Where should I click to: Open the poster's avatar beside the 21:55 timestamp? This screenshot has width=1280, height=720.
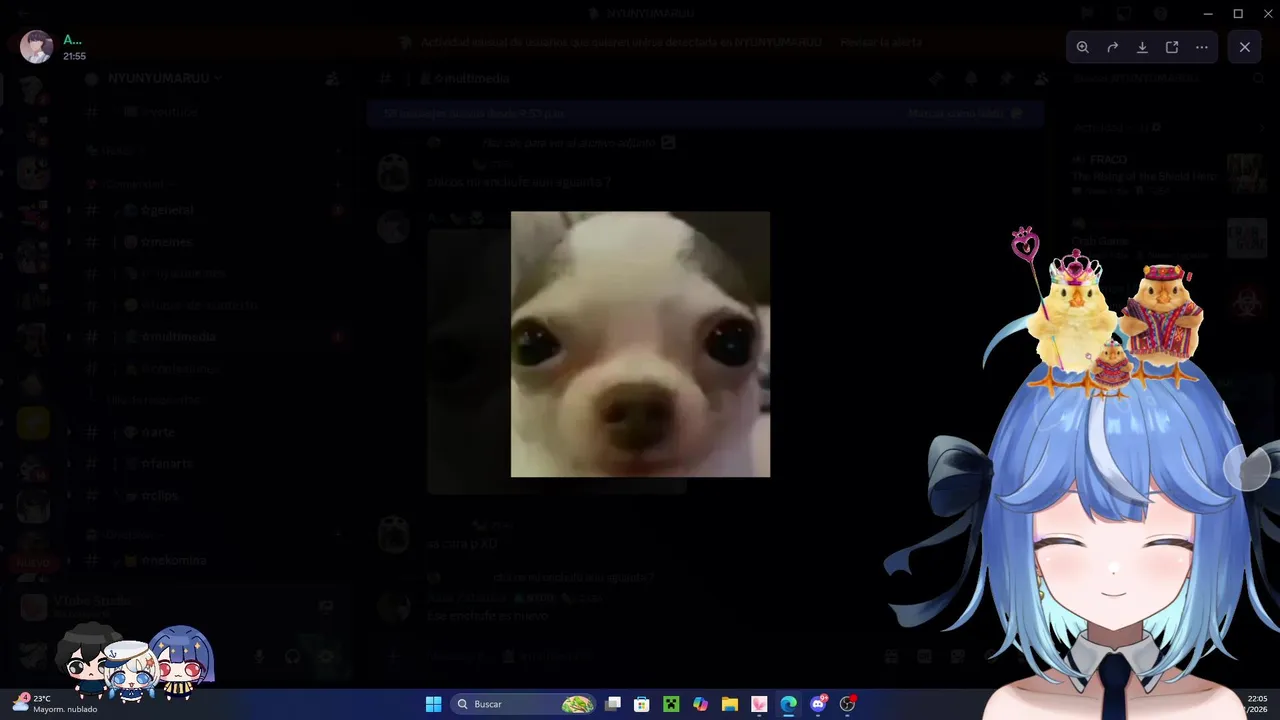tap(37, 47)
